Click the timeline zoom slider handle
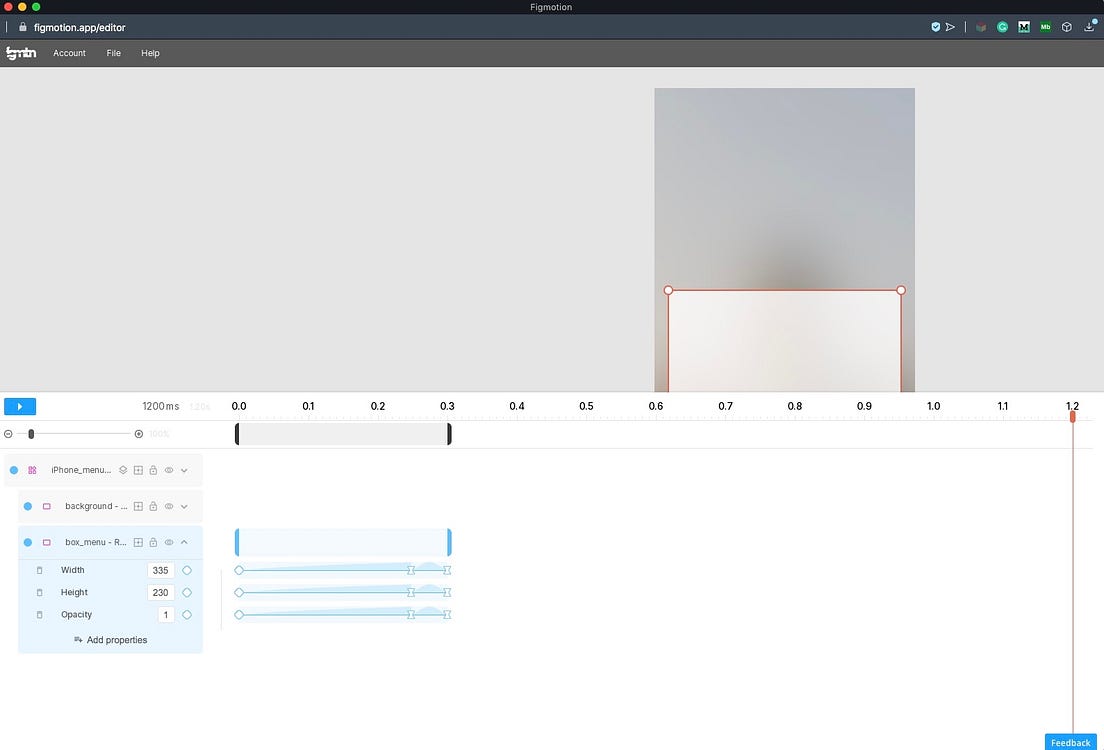Image resolution: width=1104 pixels, height=750 pixels. coord(31,434)
